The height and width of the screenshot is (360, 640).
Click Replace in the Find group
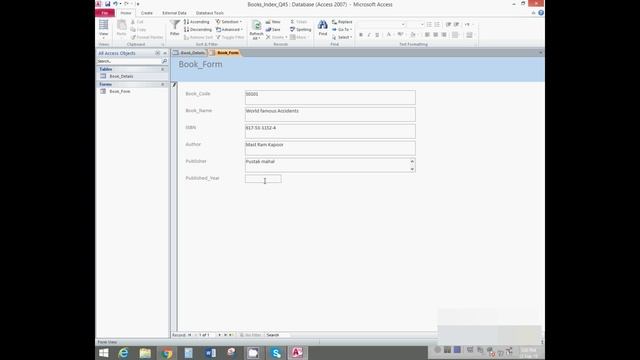(x=342, y=22)
